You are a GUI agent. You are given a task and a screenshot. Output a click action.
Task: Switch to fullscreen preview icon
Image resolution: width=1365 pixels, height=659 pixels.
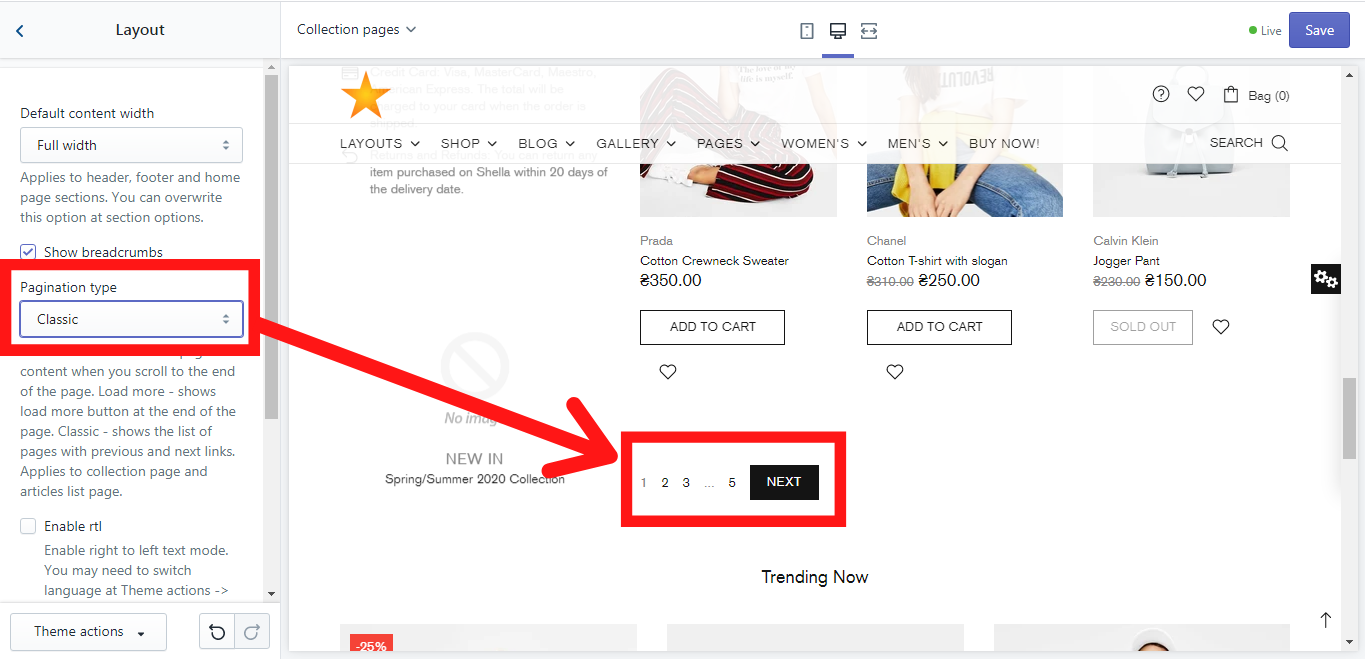click(869, 31)
